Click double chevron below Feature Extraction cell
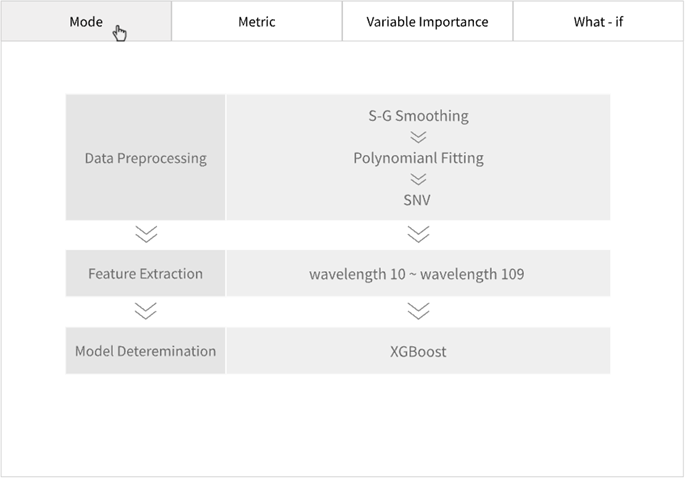The height and width of the screenshot is (481, 686). coord(146,311)
